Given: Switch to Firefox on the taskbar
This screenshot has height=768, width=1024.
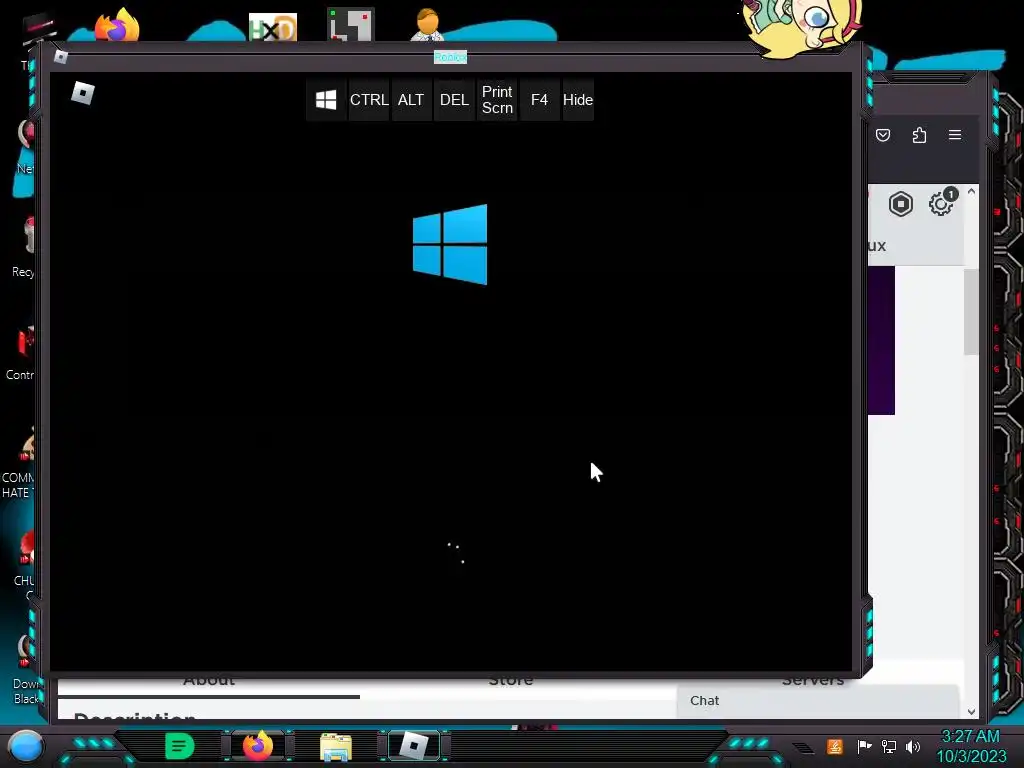Looking at the screenshot, I should 258,745.
